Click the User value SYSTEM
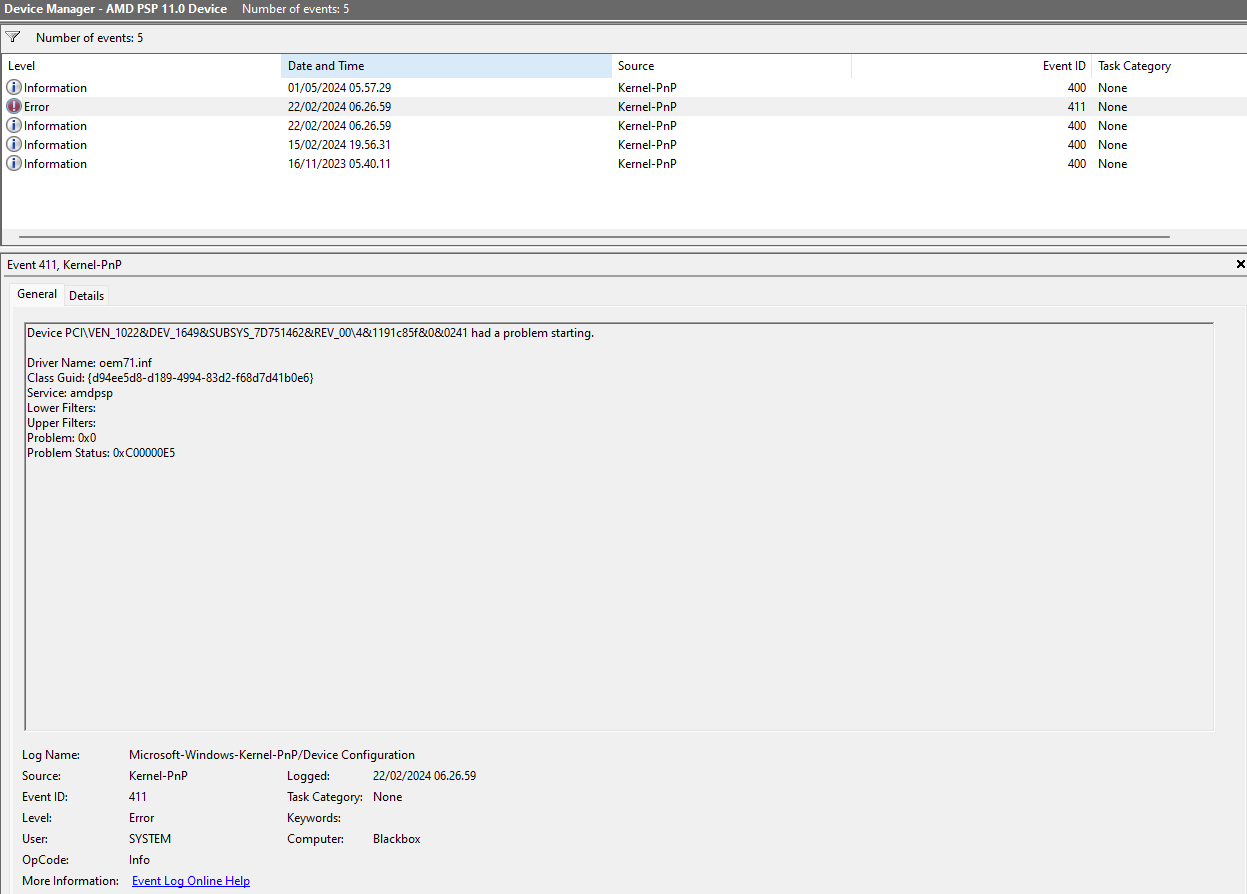 coord(150,839)
